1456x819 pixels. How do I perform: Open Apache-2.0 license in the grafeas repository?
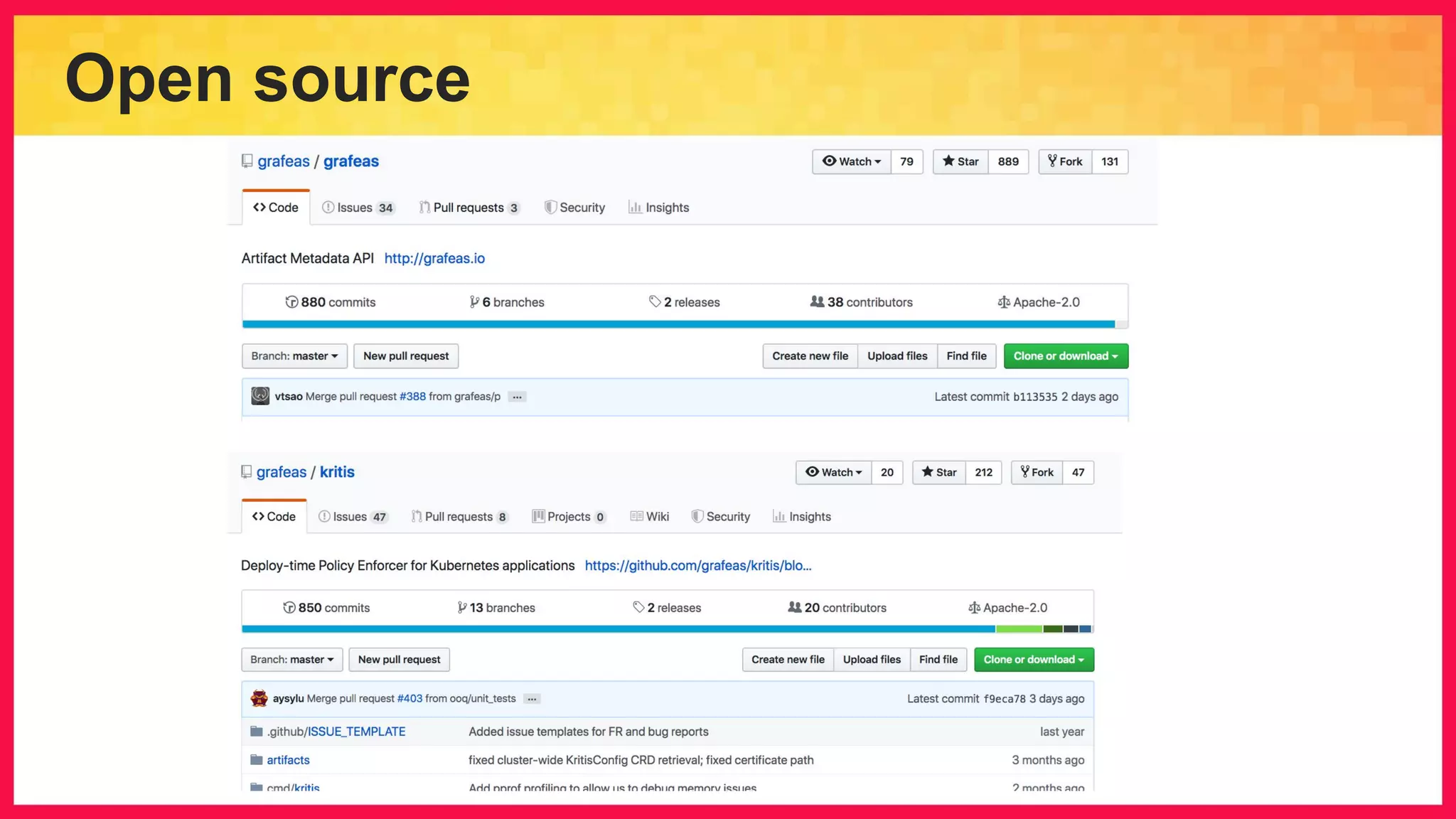1039,302
